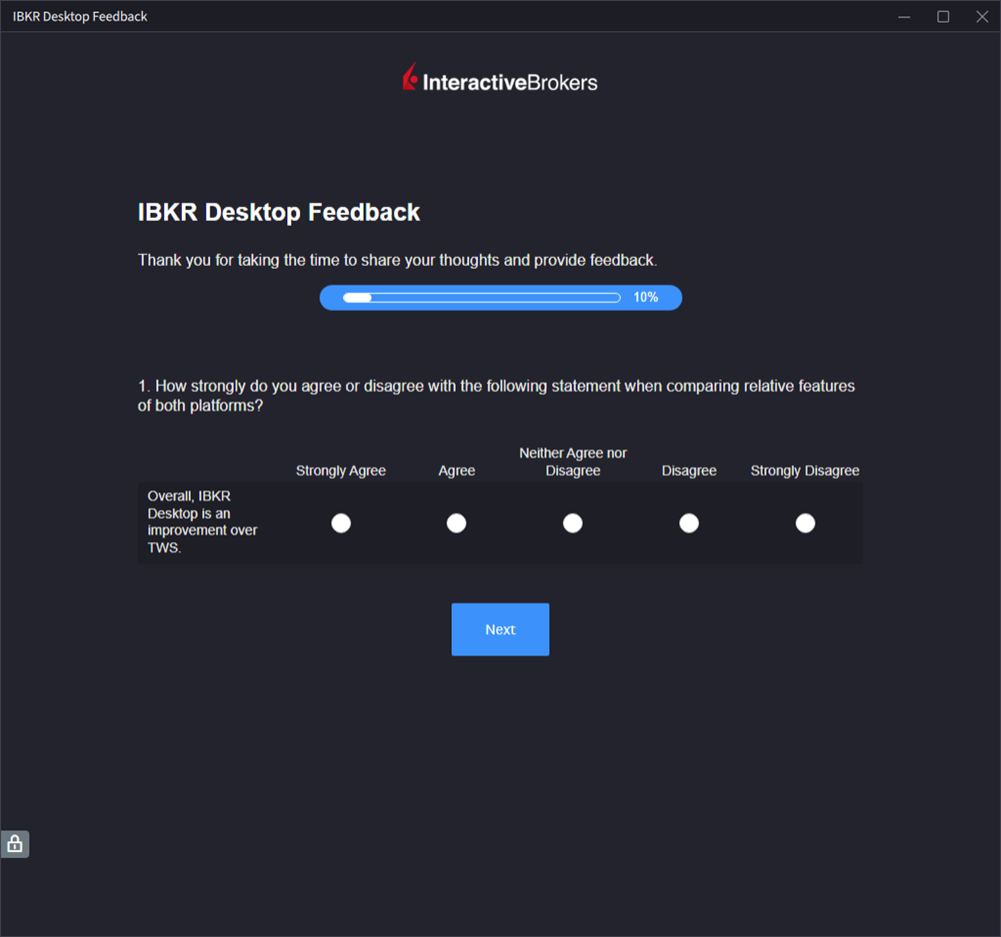Pick Neither Agree nor Disagree radio button
1001x937 pixels.
[x=573, y=523]
